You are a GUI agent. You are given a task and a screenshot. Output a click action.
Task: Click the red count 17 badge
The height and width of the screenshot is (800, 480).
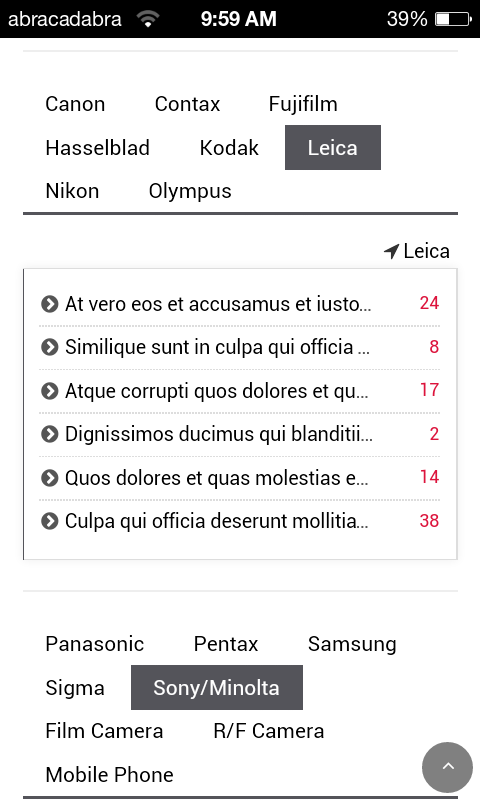click(x=429, y=390)
